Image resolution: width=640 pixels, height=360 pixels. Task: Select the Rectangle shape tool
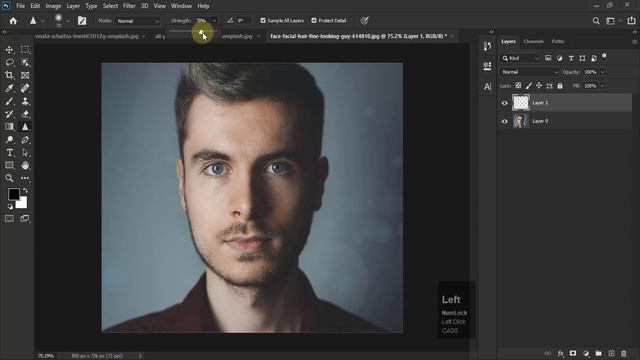9,165
